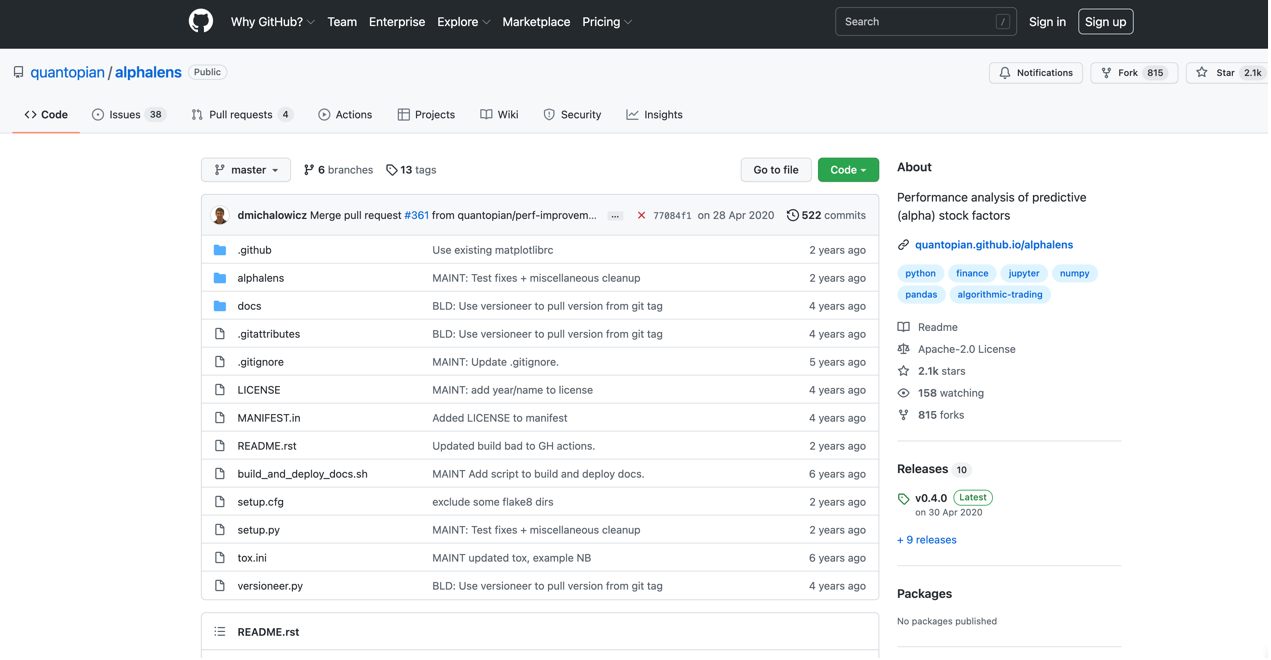Screen dimensions: 1271x660
Task: Select the slash shortcut icon in search
Action: [1002, 22]
